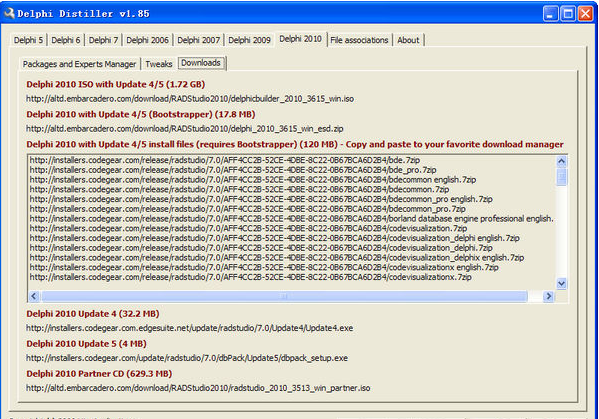The height and width of the screenshot is (419, 599).
Task: Open the File associations tab
Action: tap(359, 40)
